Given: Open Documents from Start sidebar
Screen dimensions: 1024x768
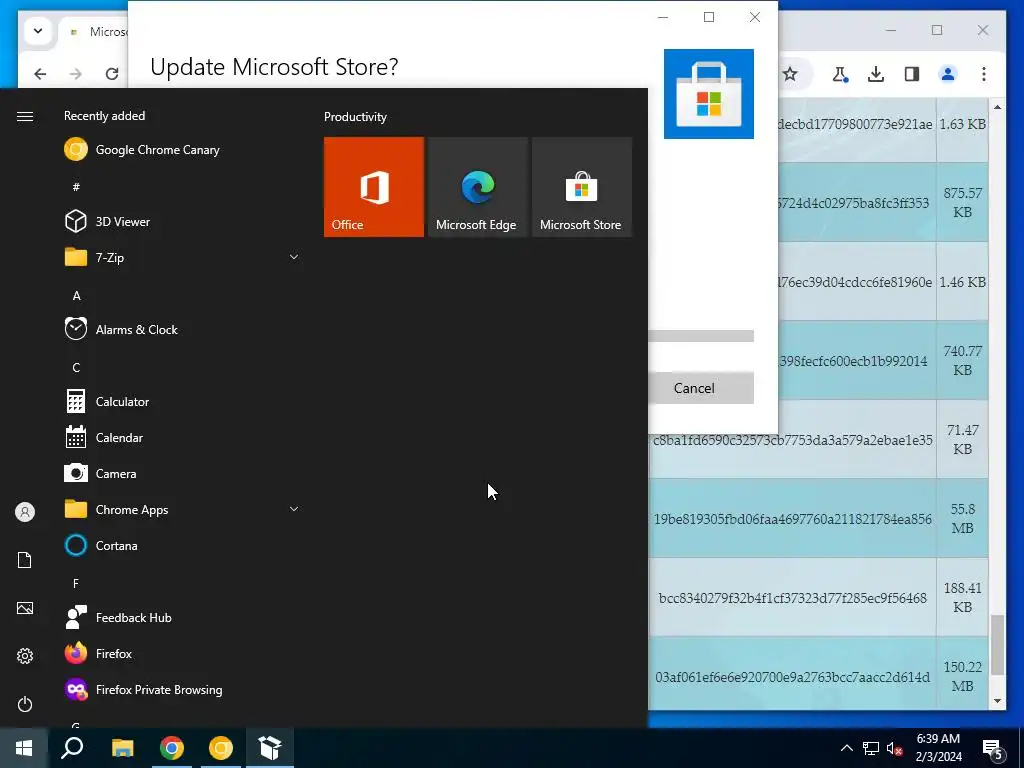Looking at the screenshot, I should [25, 560].
